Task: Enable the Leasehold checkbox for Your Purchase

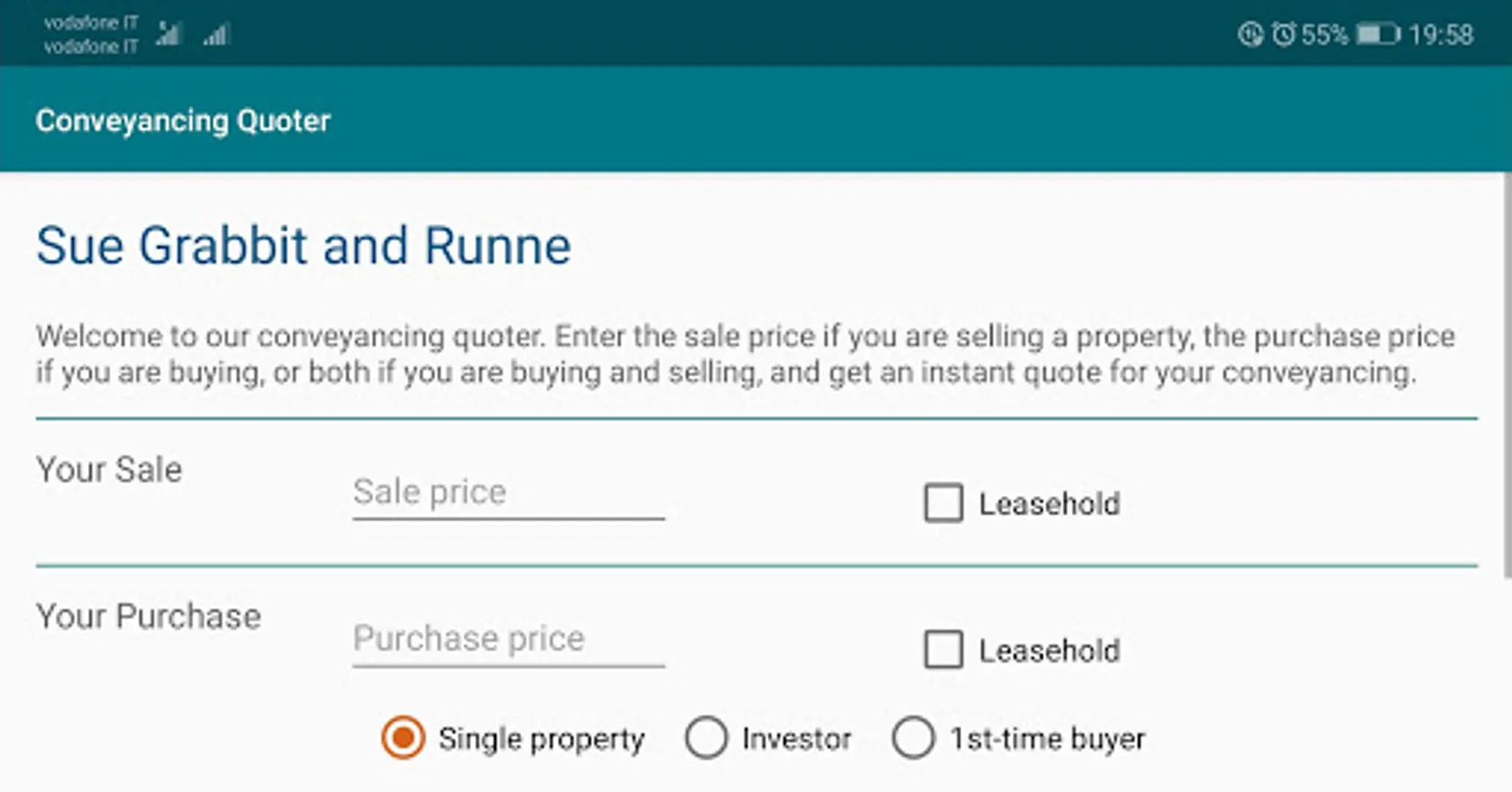Action: 943,650
